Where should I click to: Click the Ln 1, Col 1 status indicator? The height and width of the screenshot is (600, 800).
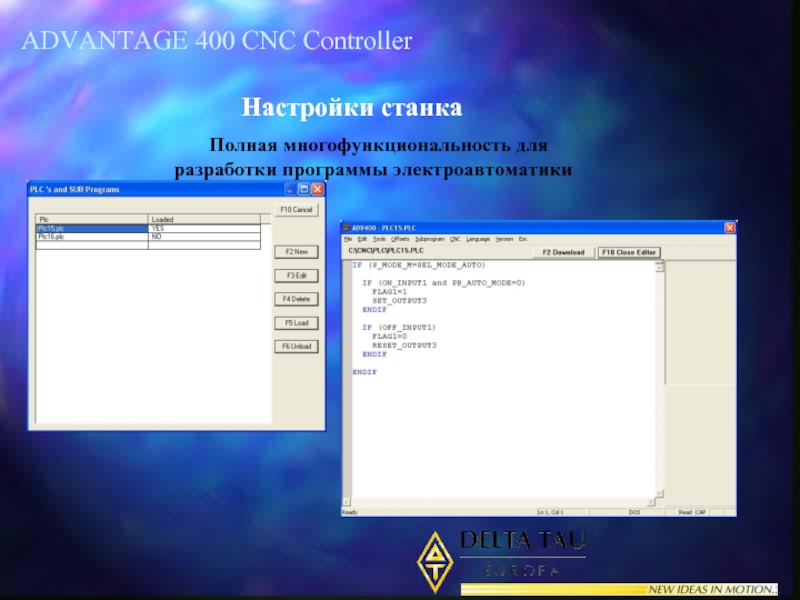click(550, 512)
